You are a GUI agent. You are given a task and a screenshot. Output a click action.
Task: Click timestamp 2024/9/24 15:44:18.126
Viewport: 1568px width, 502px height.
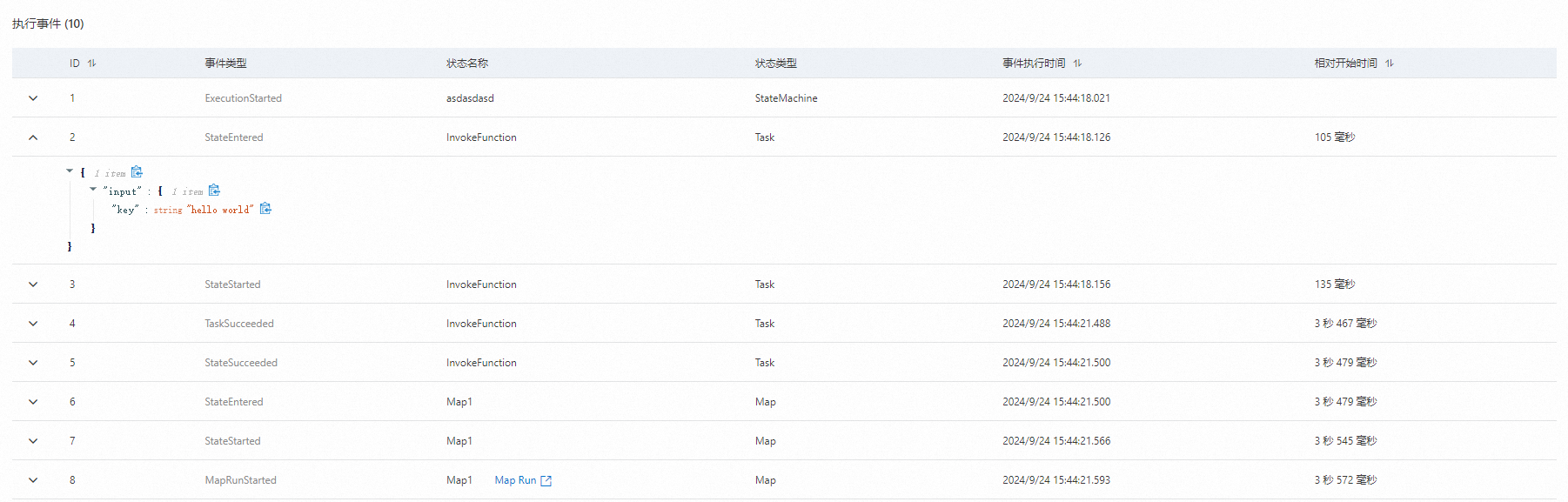pyautogui.click(x=1056, y=137)
